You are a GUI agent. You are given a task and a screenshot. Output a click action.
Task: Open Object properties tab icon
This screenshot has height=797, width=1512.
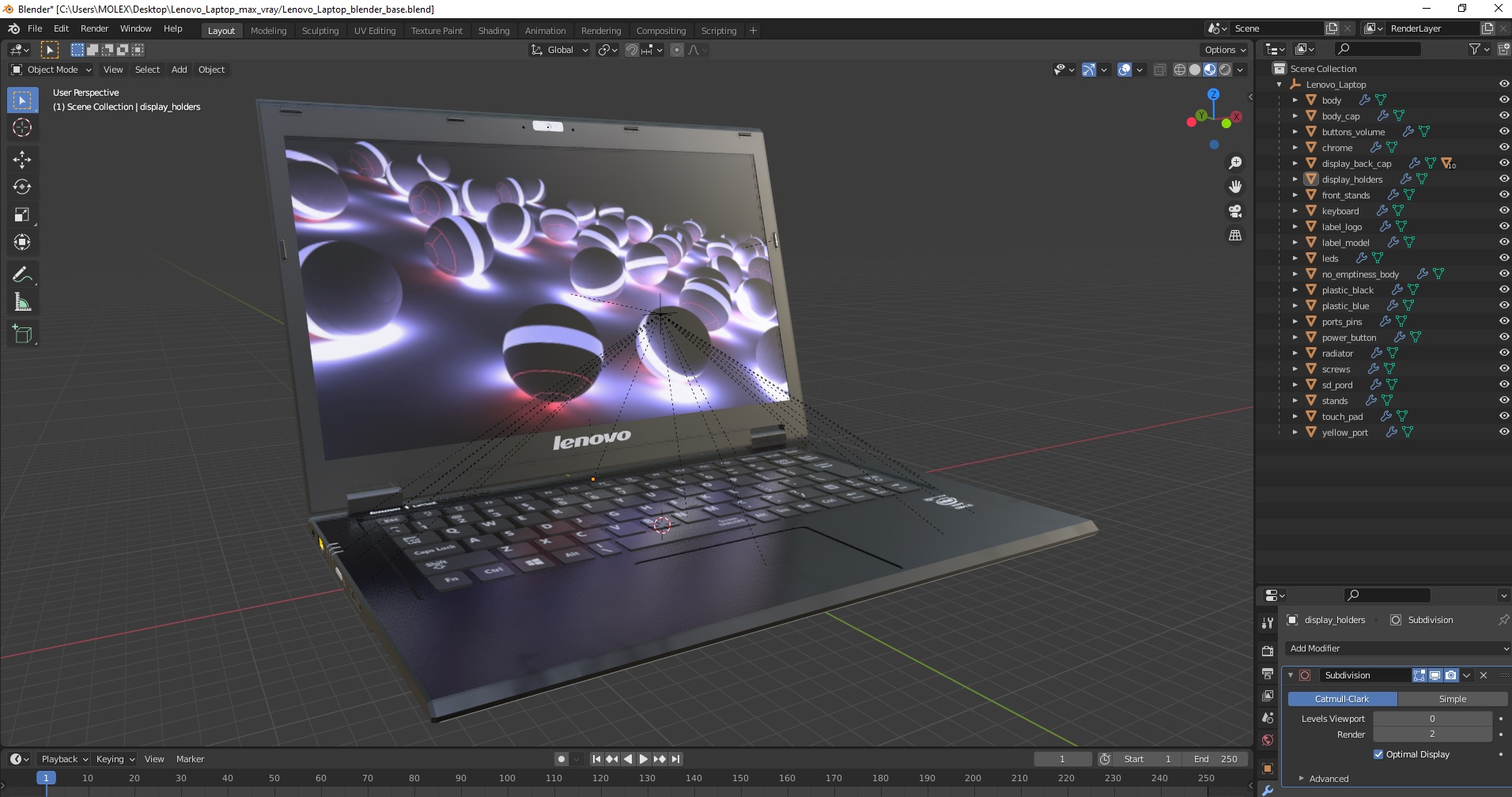[1268, 769]
